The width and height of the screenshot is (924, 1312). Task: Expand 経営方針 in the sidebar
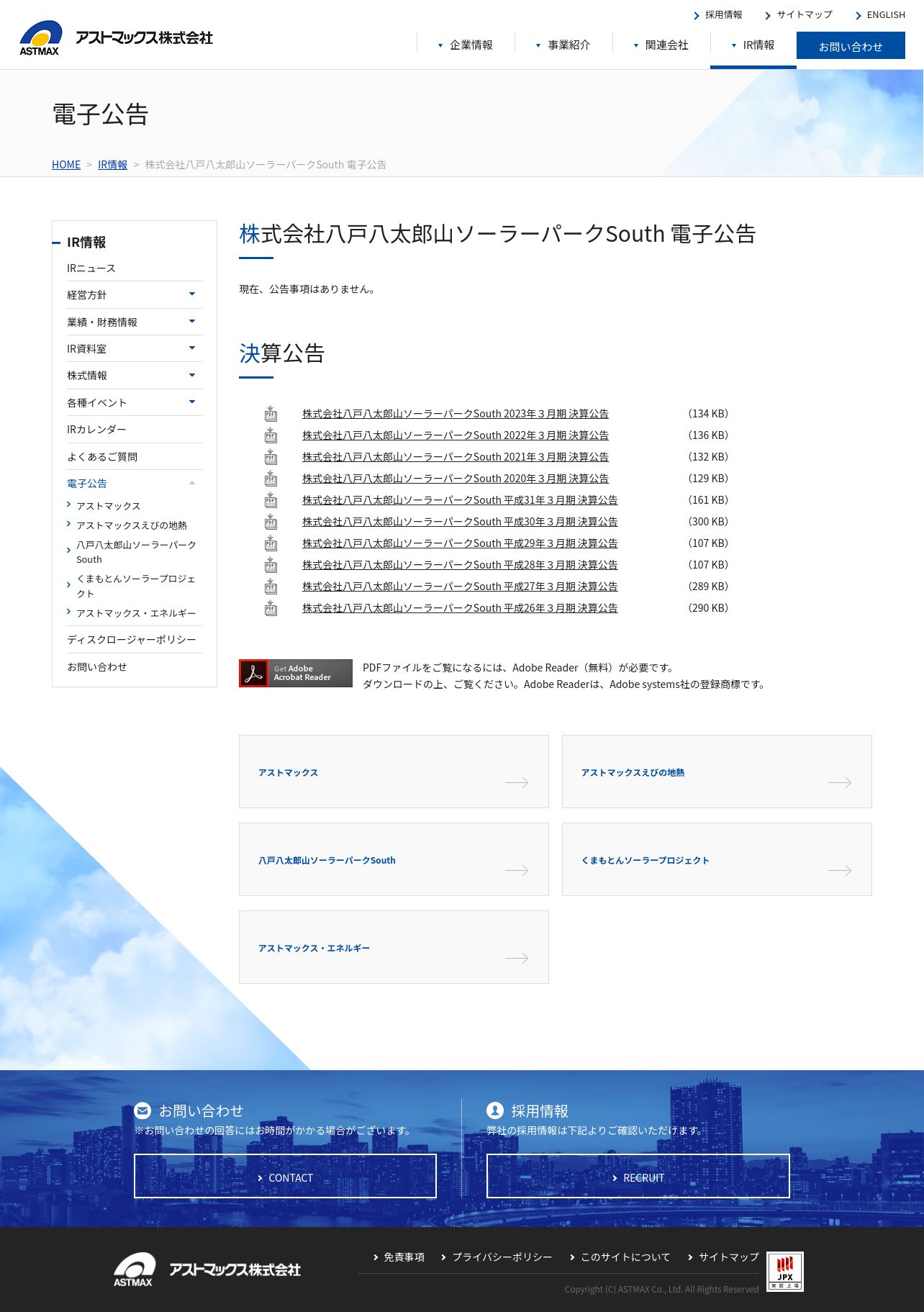tap(192, 294)
